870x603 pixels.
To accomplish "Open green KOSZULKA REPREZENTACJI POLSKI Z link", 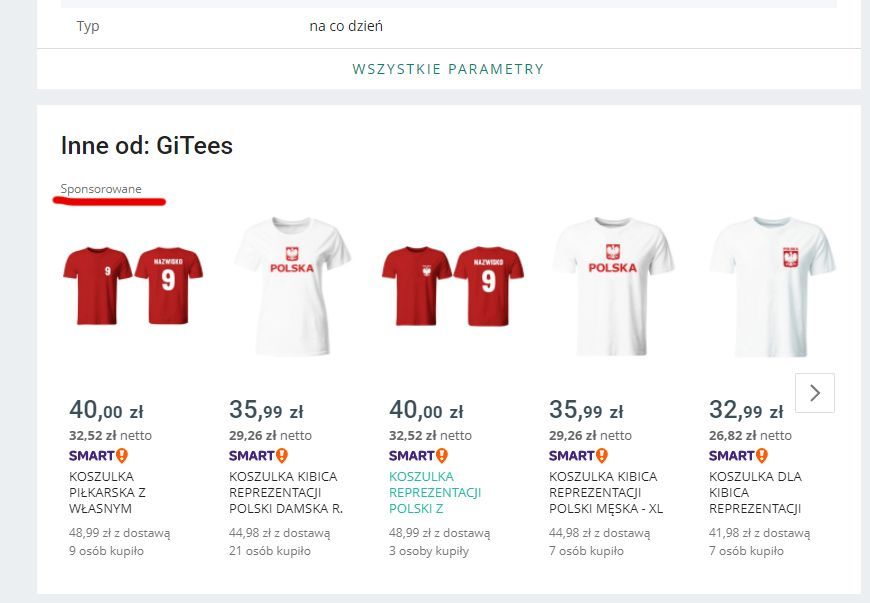I will pos(434,492).
